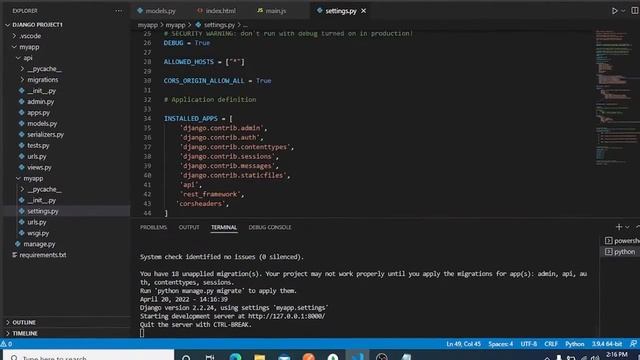Image resolution: width=640 pixels, height=360 pixels.
Task: Open Explorer more actions ellipsis
Action: (x=118, y=11)
